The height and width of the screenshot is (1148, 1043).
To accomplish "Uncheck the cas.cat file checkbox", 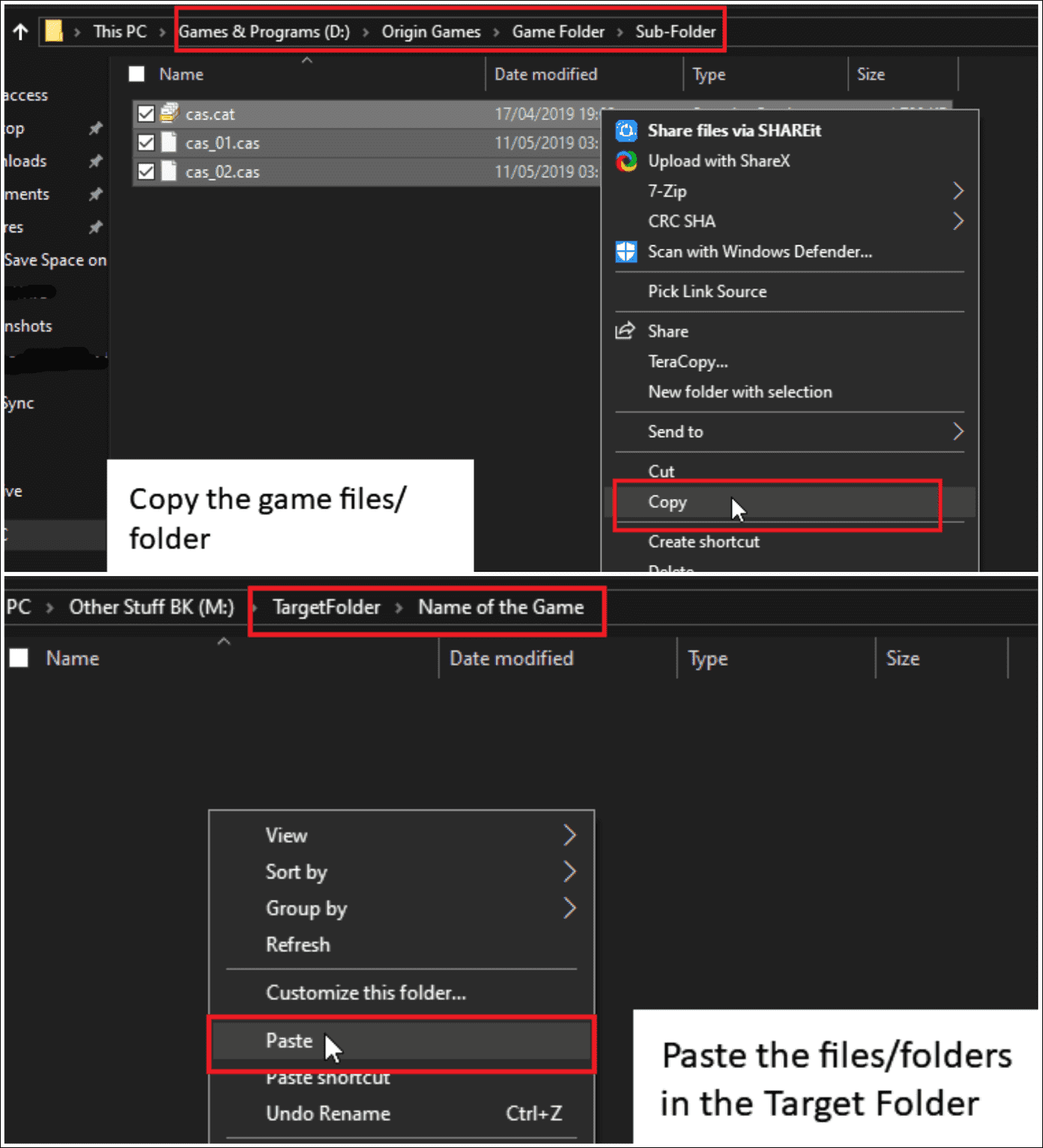I will point(146,114).
